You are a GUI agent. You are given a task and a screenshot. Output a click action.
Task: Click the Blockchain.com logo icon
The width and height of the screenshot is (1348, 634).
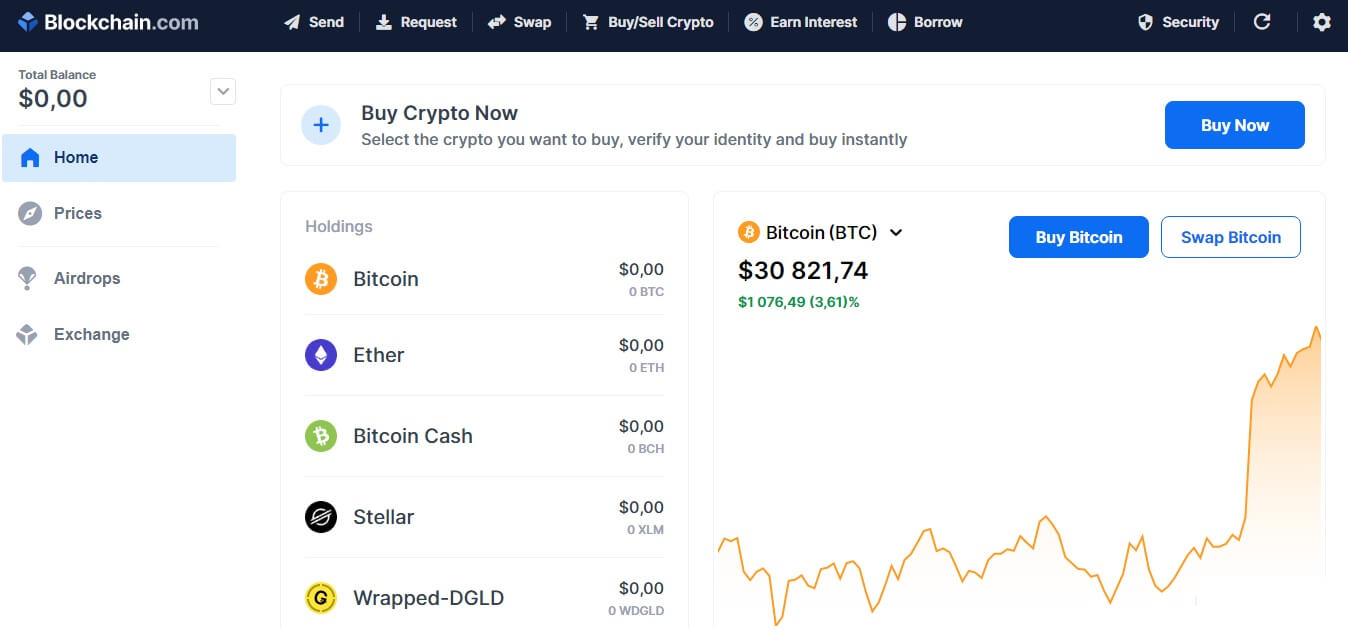pos(28,21)
